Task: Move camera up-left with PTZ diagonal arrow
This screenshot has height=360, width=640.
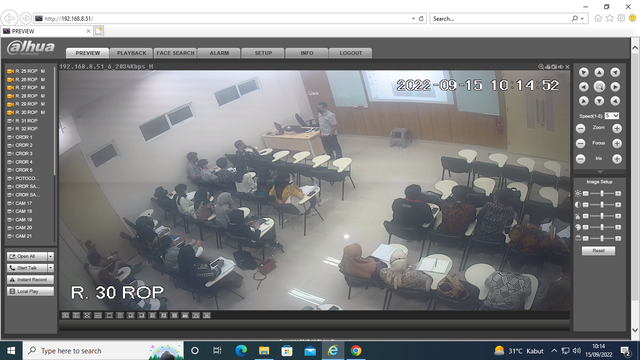Action: click(584, 72)
